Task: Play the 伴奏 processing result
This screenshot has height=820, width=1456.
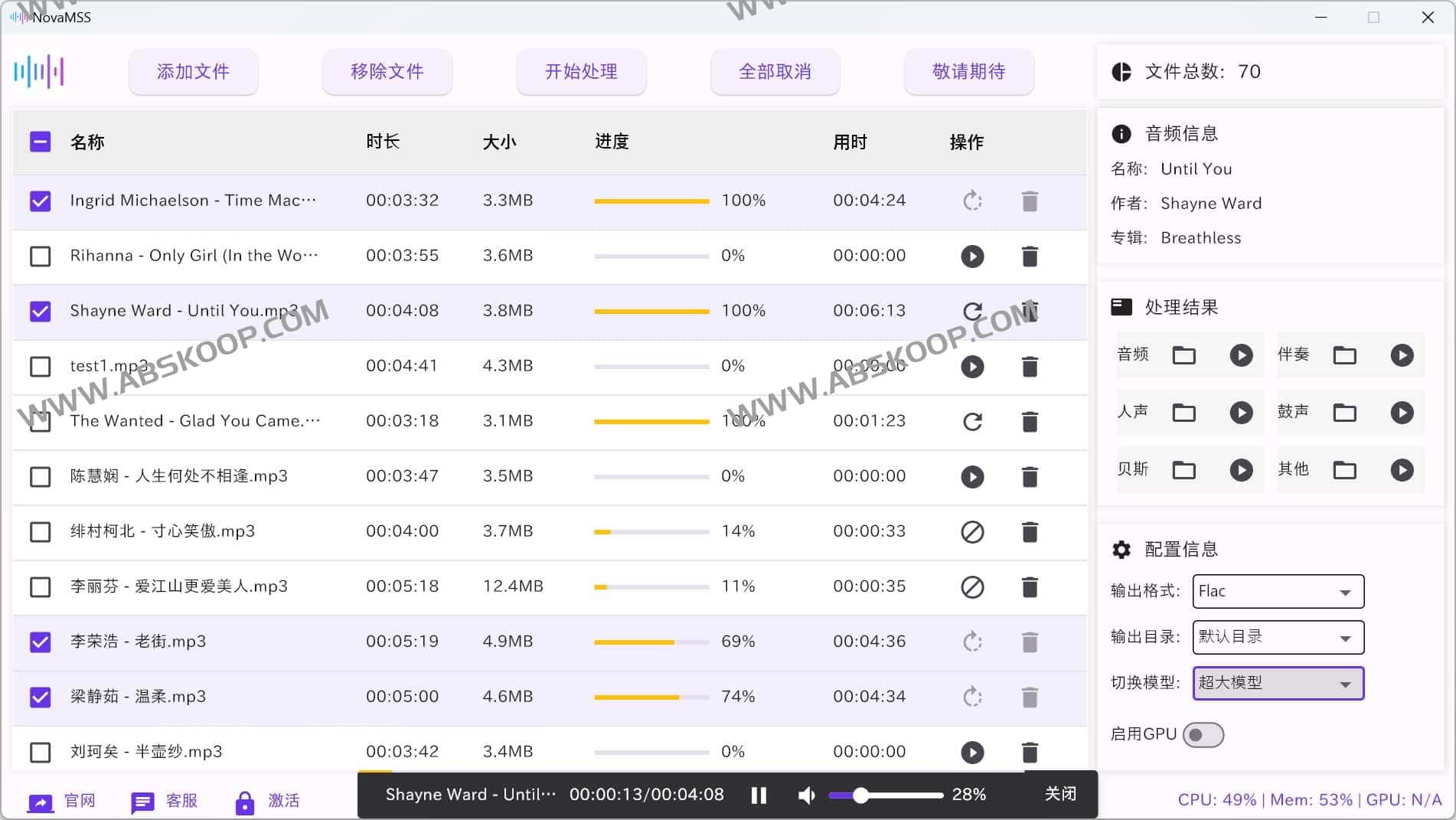Action: (1402, 354)
